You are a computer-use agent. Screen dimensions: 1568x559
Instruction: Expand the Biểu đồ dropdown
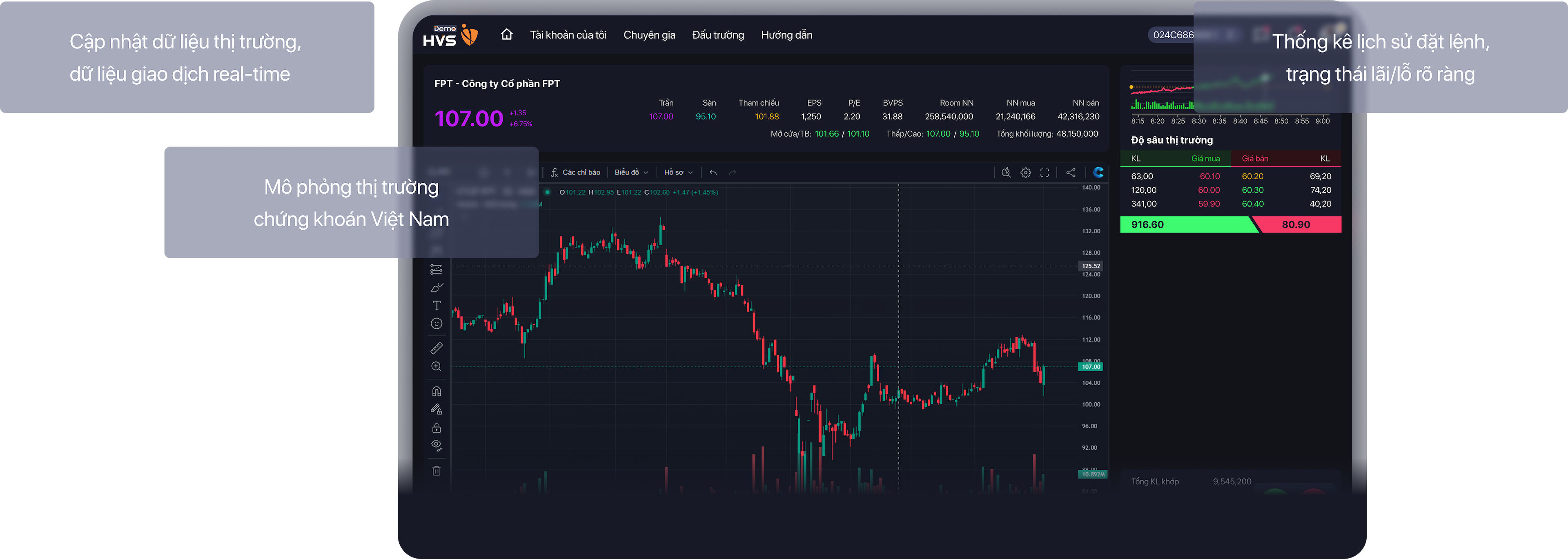[x=631, y=173]
